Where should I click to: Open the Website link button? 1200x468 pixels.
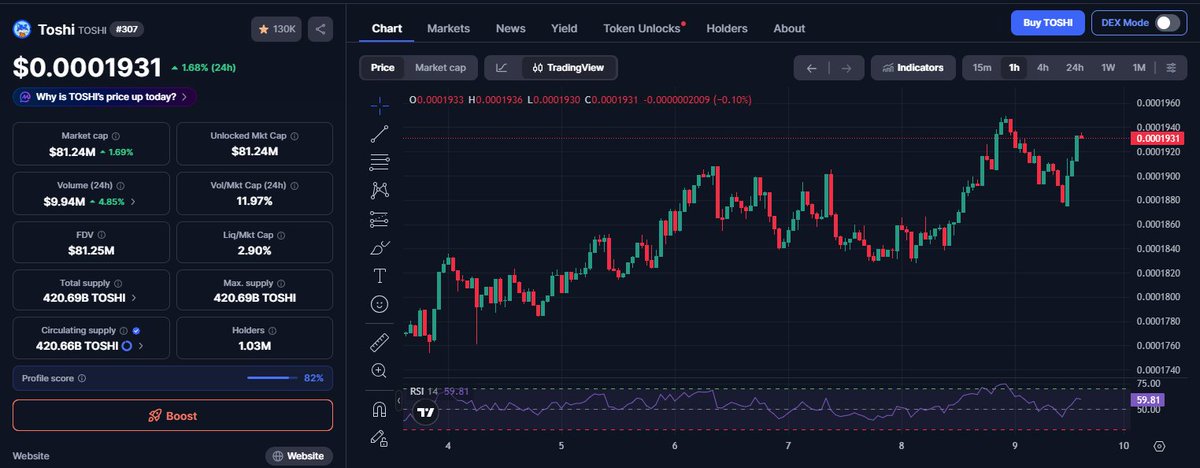point(299,456)
